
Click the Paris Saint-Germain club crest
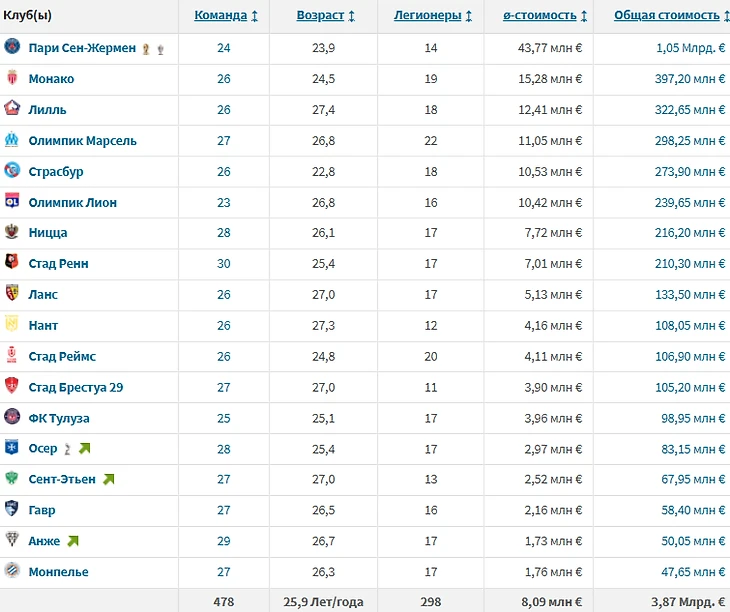tap(12, 47)
